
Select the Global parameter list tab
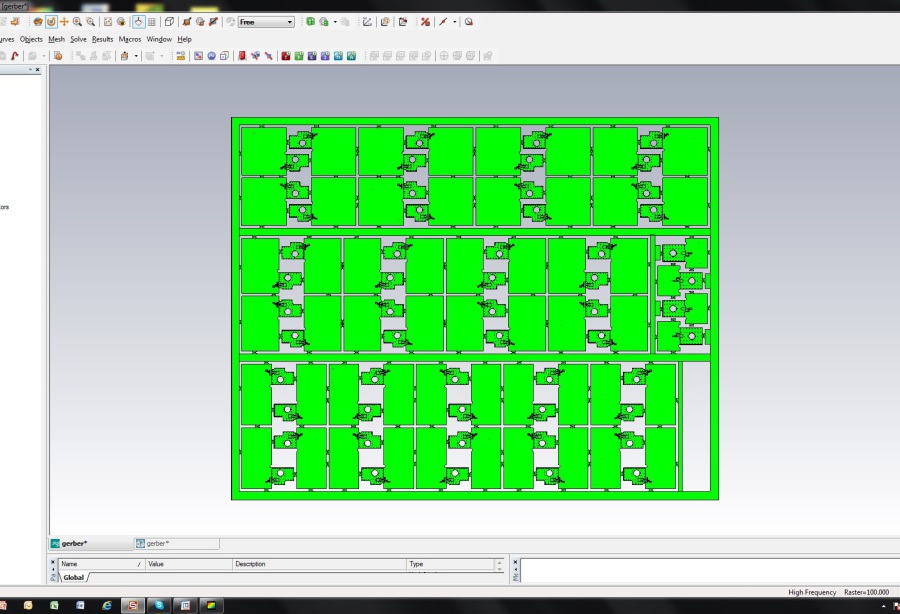click(x=74, y=577)
